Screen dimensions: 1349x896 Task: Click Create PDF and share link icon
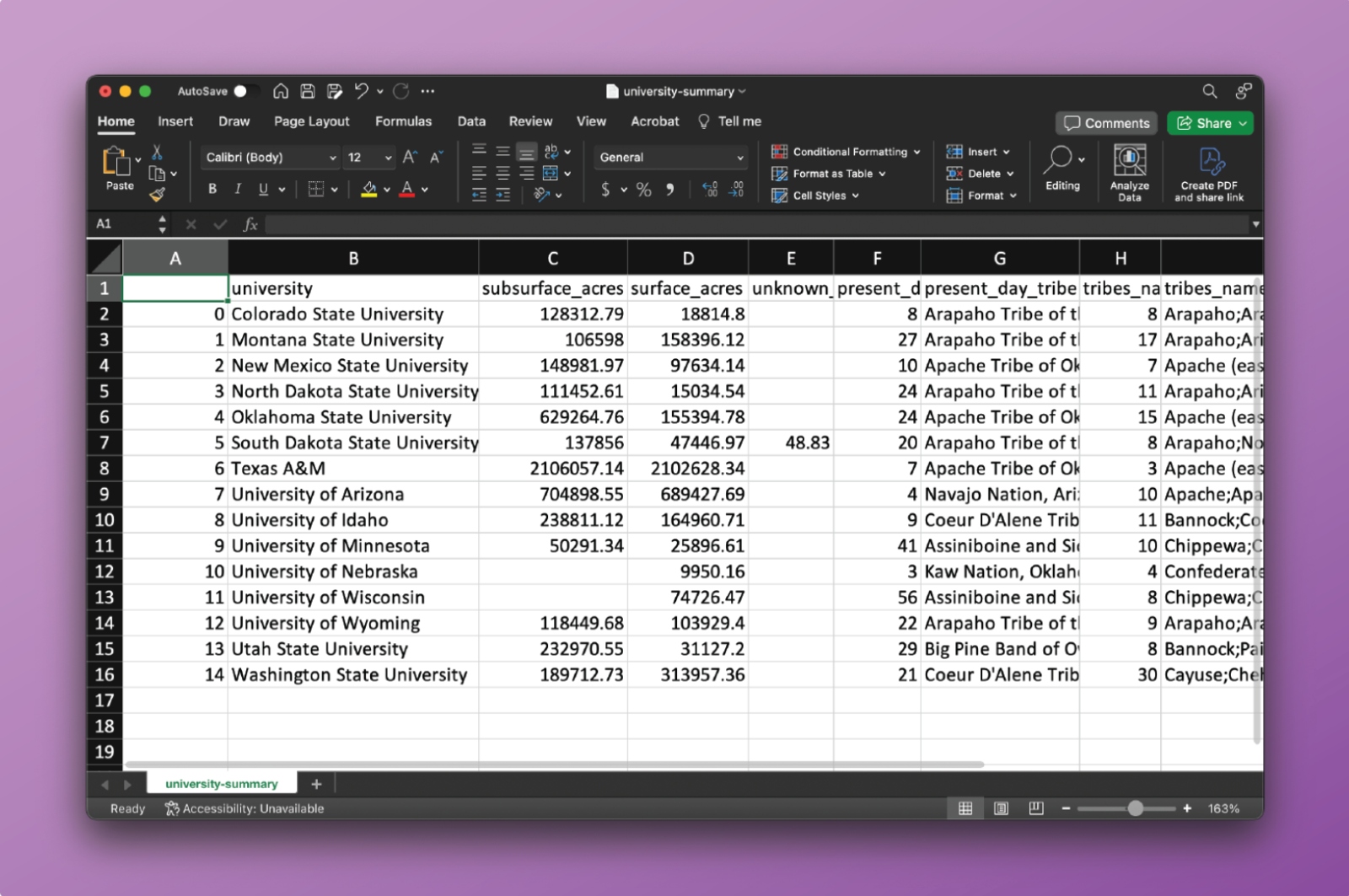[1209, 172]
